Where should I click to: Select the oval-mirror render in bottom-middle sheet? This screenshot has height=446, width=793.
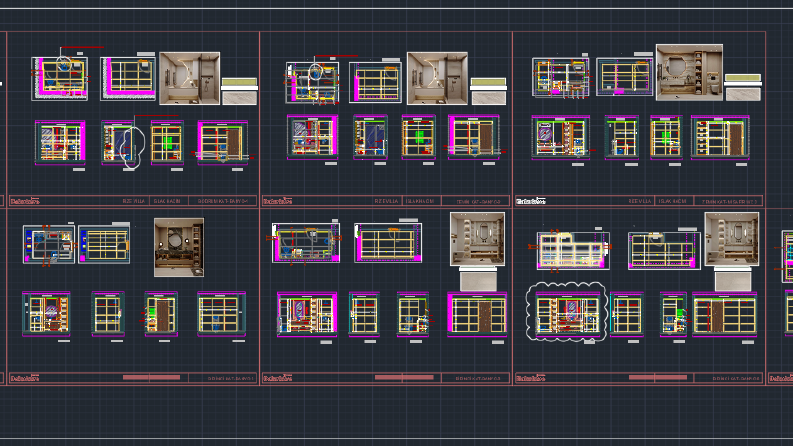point(477,239)
